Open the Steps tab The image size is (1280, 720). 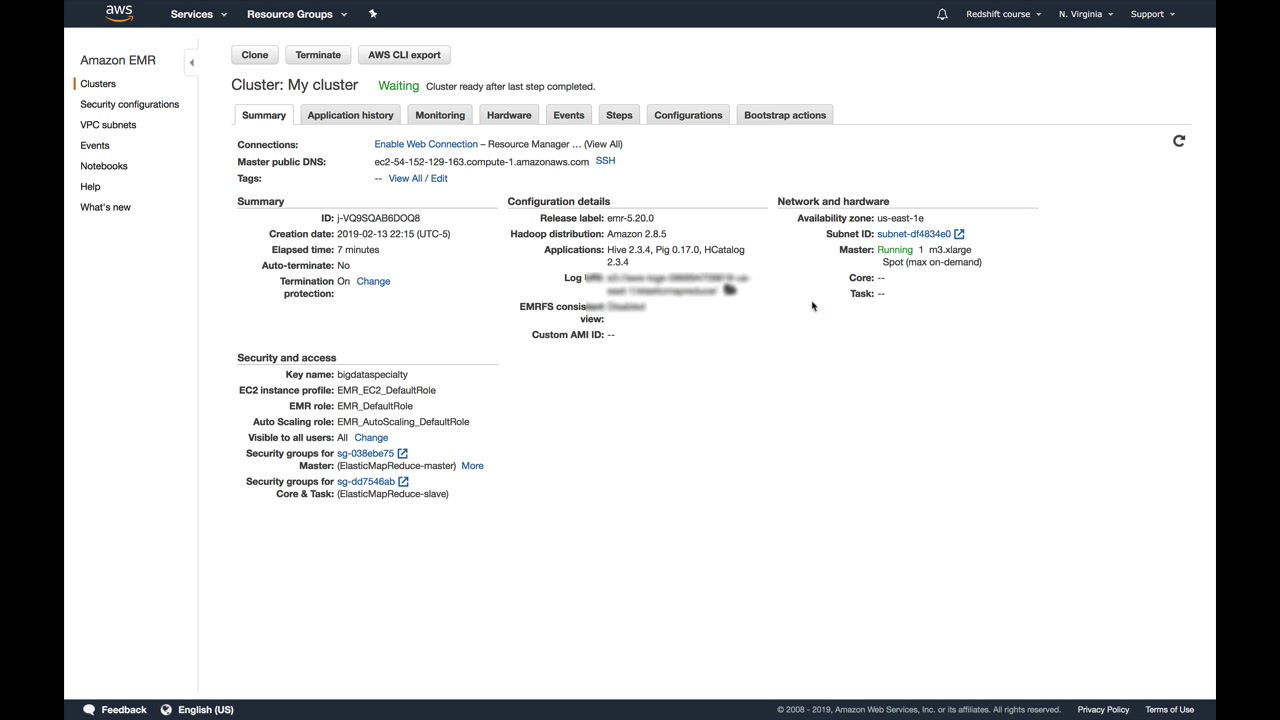[619, 115]
